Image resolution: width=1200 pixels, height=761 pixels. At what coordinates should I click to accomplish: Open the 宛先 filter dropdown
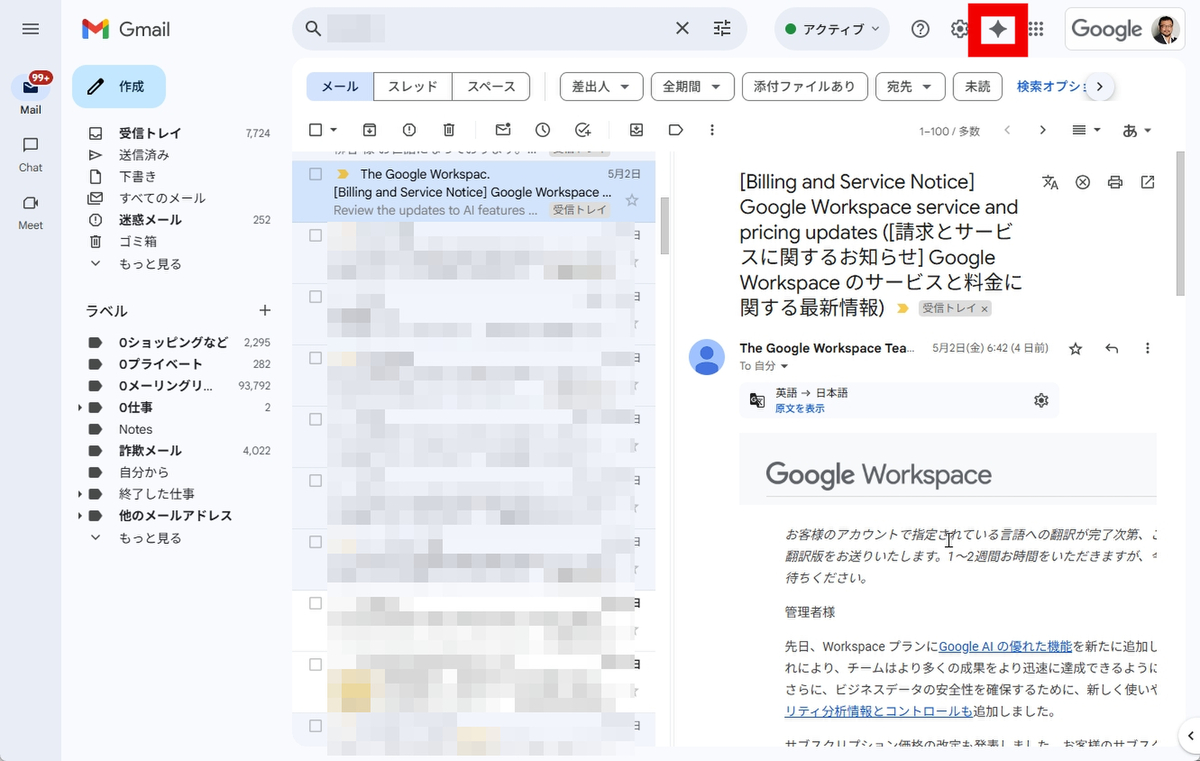click(x=910, y=87)
